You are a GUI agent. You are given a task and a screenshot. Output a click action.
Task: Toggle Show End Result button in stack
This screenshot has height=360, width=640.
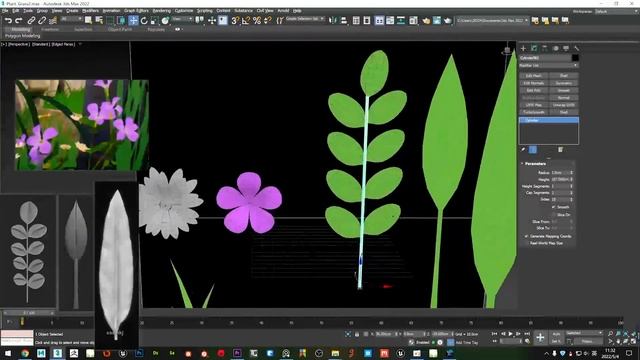pos(533,150)
